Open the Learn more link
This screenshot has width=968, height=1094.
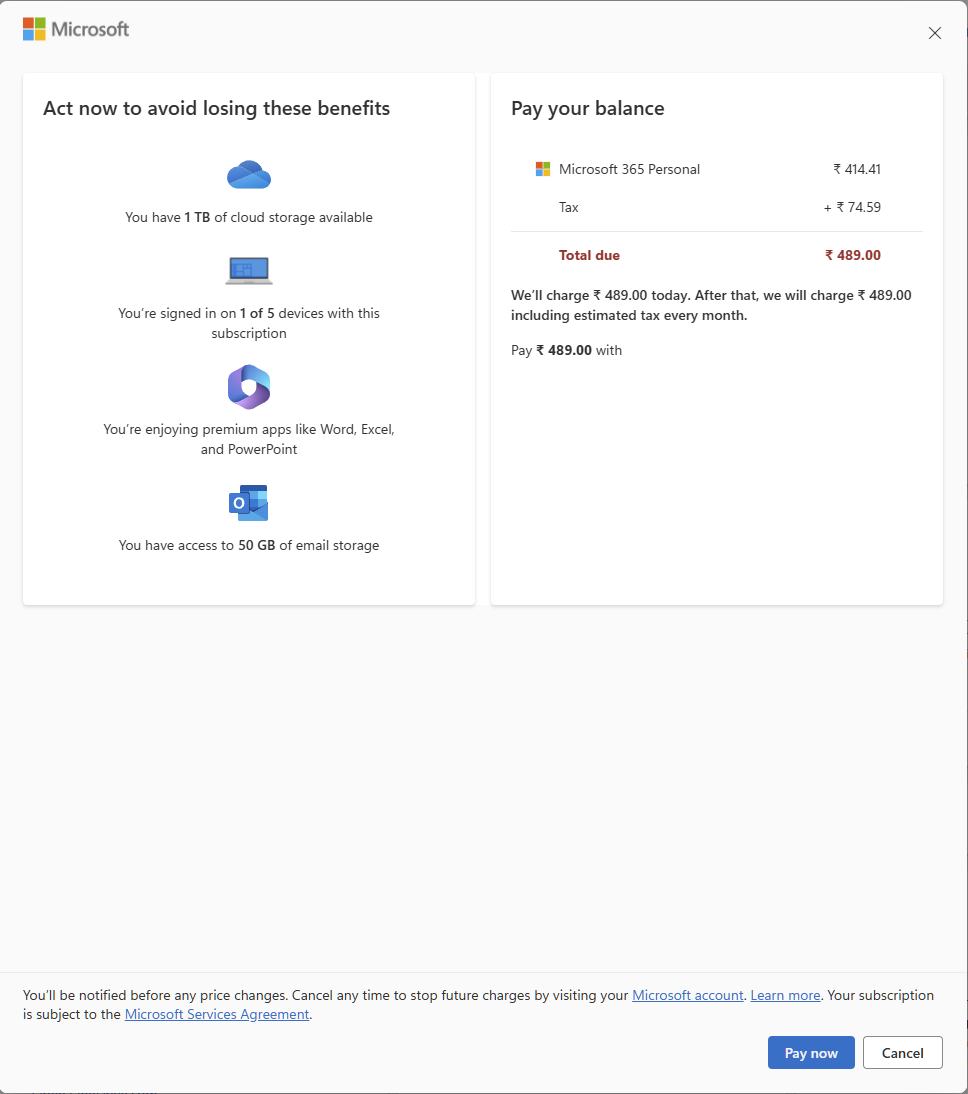pyautogui.click(x=785, y=995)
